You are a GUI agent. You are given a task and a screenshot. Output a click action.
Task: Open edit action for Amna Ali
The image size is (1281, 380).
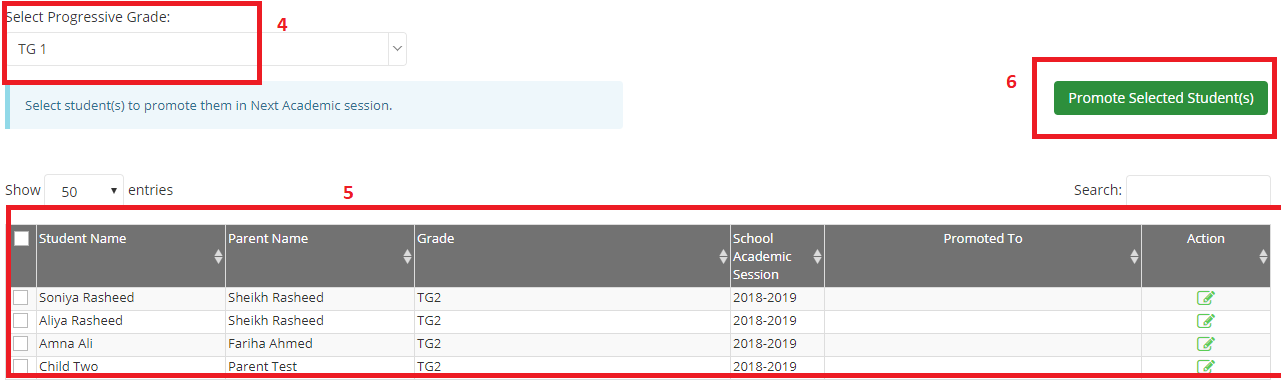coord(1206,344)
